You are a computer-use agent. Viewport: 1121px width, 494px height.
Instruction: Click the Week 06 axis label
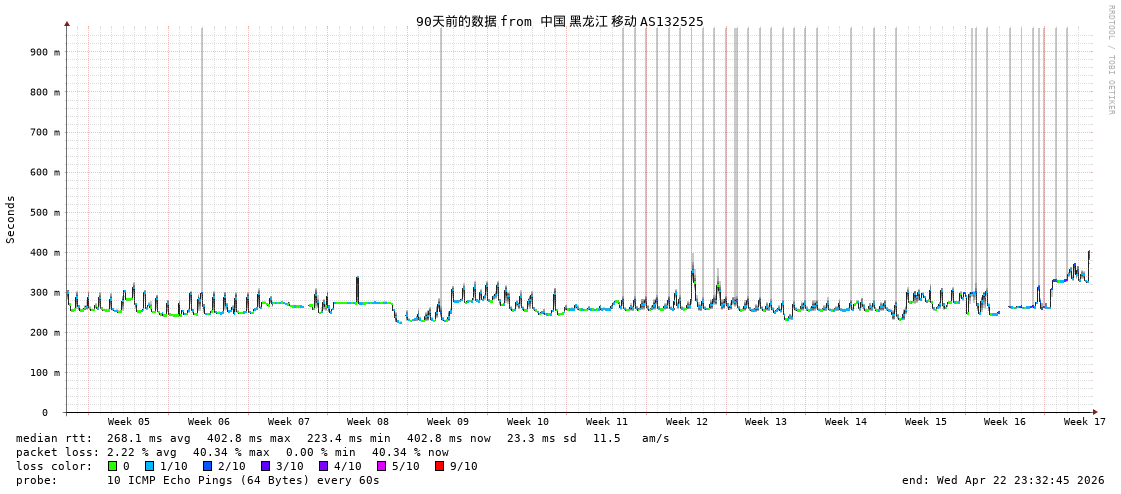[x=209, y=422]
